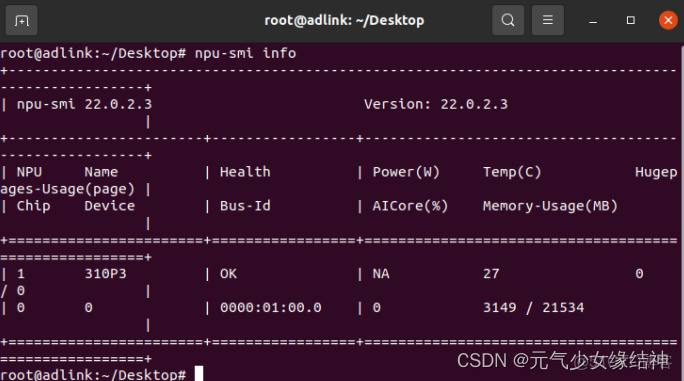Click the 'NPU' column header
Screen dimensions: 684x381
click(x=29, y=172)
